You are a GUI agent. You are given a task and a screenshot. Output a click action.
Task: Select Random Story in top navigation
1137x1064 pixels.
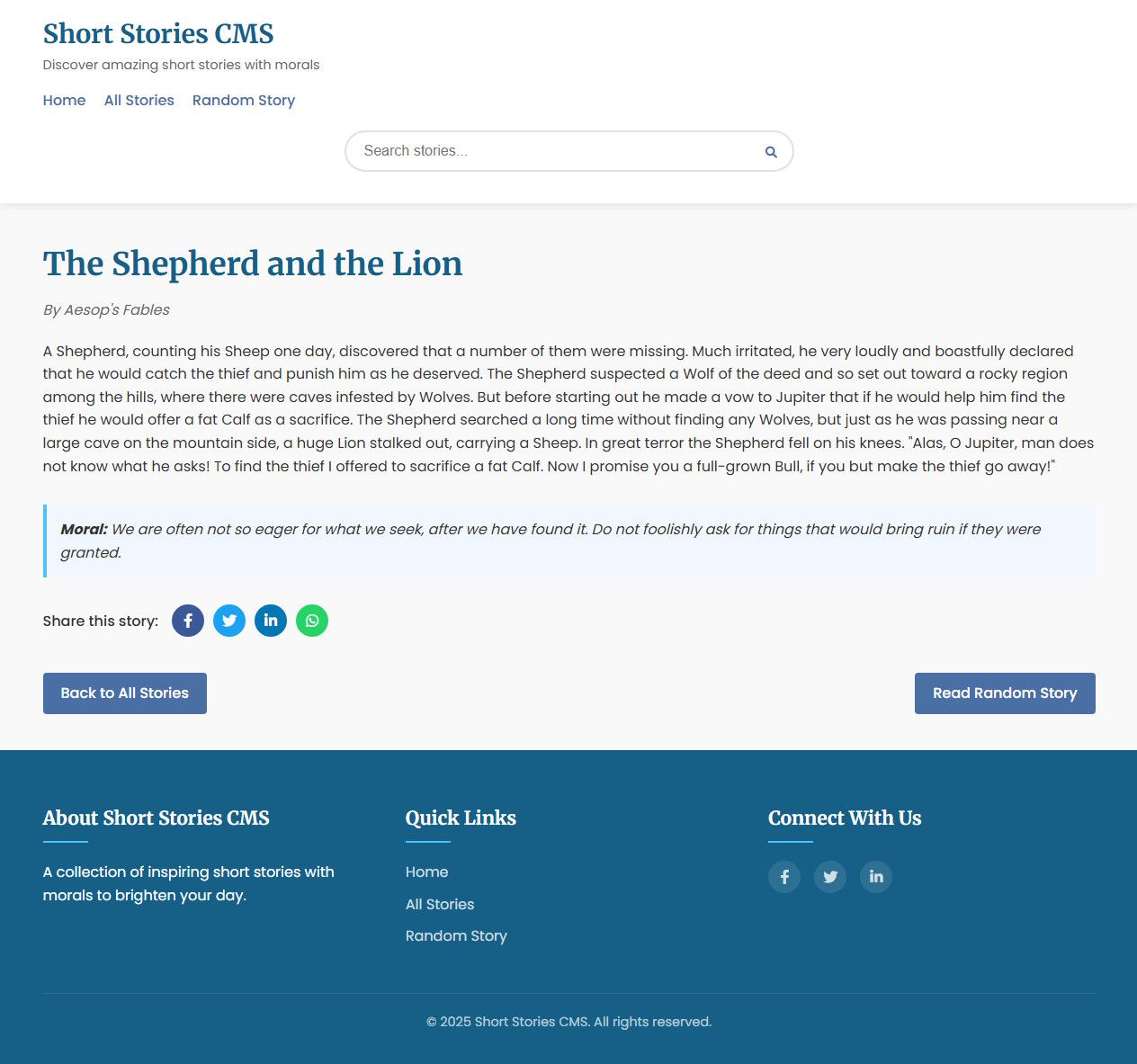coord(244,101)
